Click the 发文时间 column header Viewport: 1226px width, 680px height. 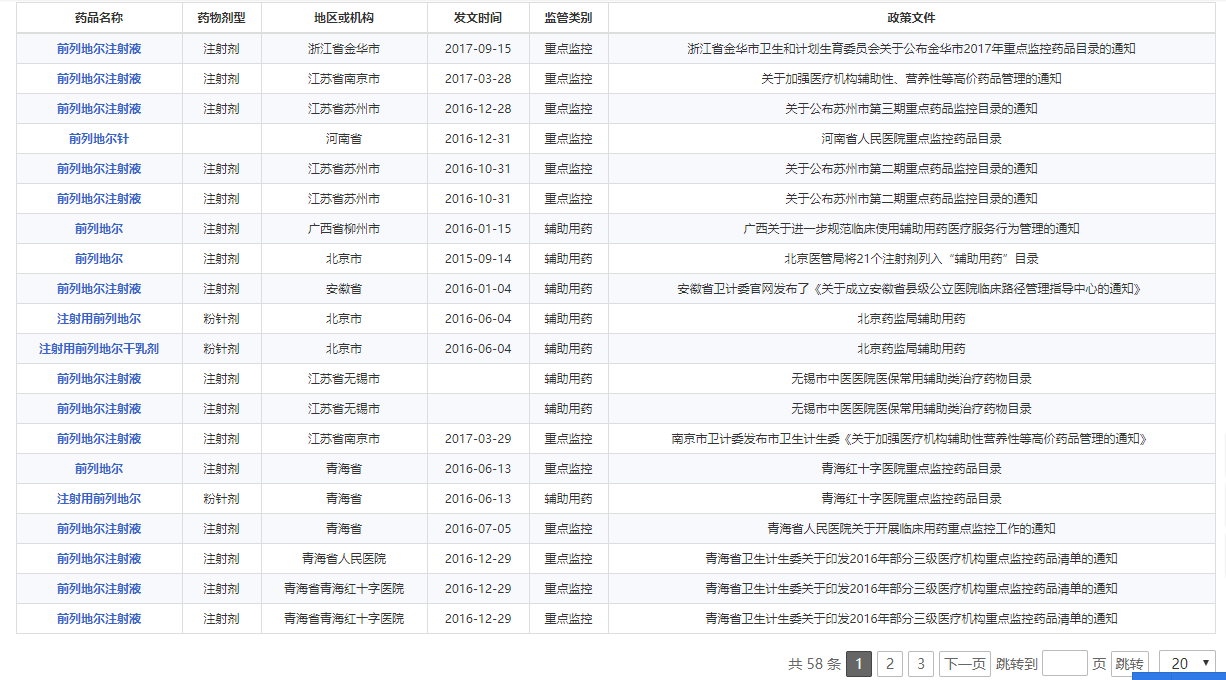pyautogui.click(x=478, y=19)
